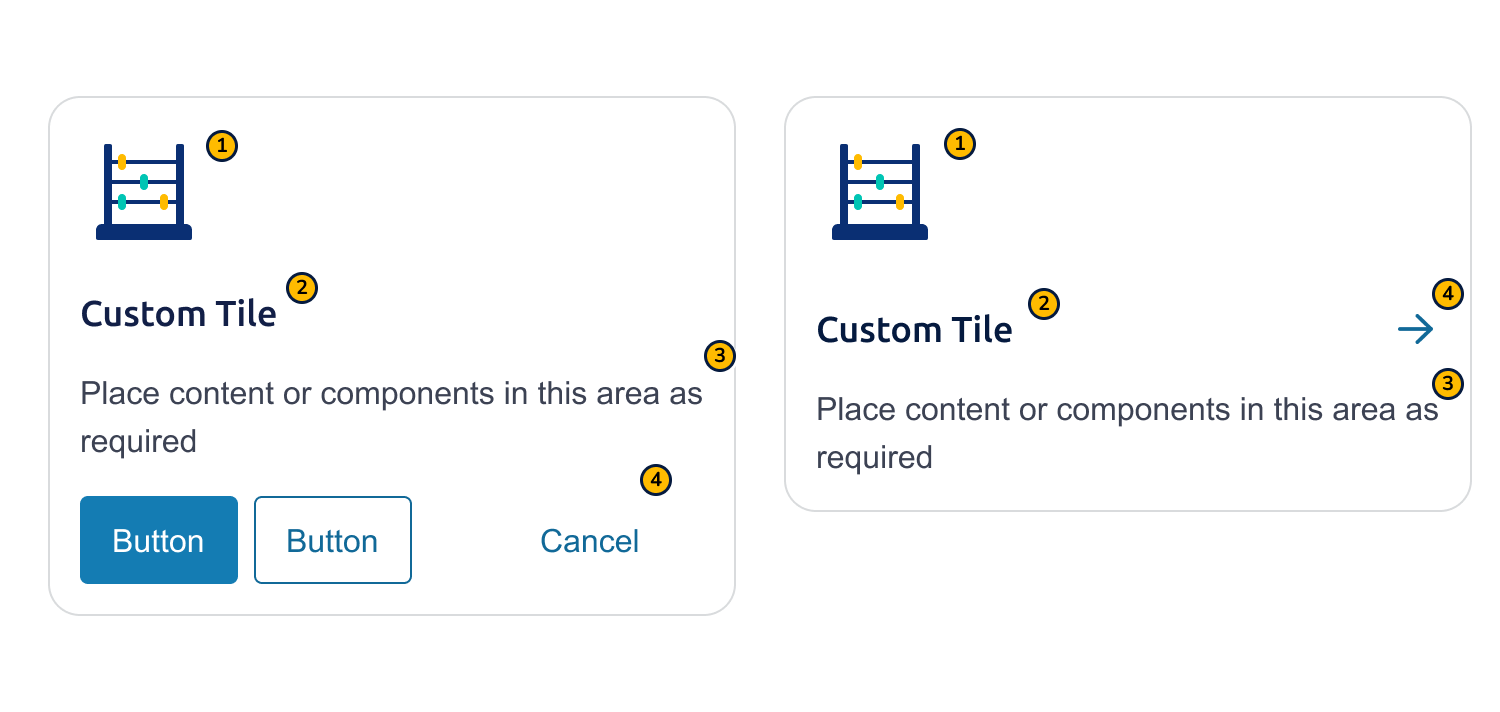Viewport: 1500px width, 712px height.
Task: Click the outlined white Button
Action: [333, 540]
